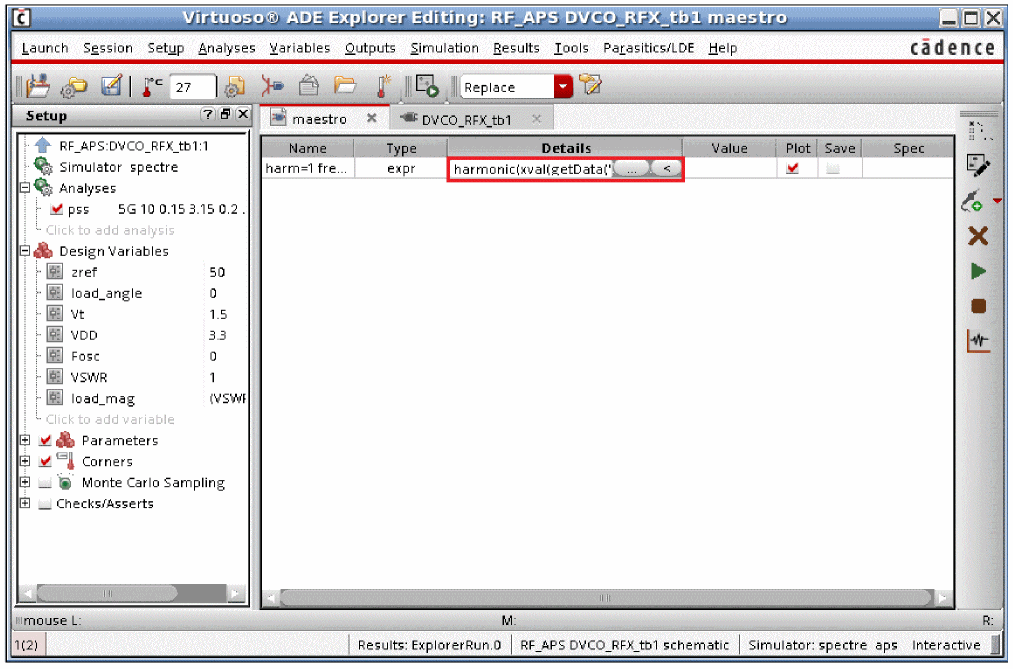Open the Parasitics/LDE menu
The width and height of the screenshot is (1013, 669).
coord(649,48)
